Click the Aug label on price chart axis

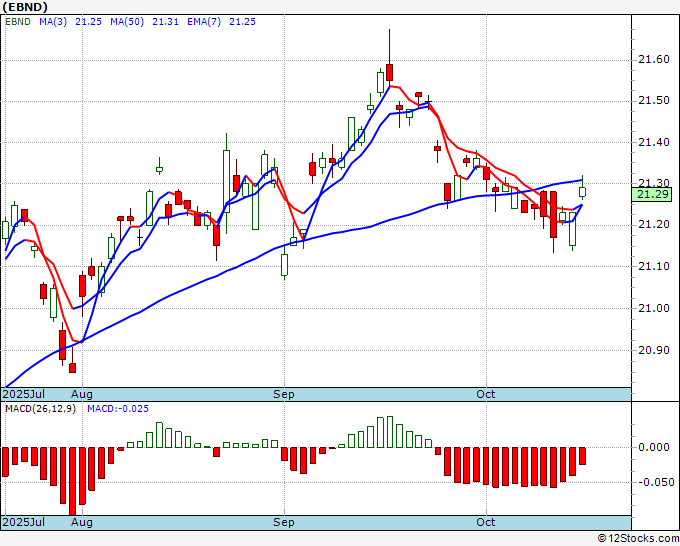[x=82, y=394]
